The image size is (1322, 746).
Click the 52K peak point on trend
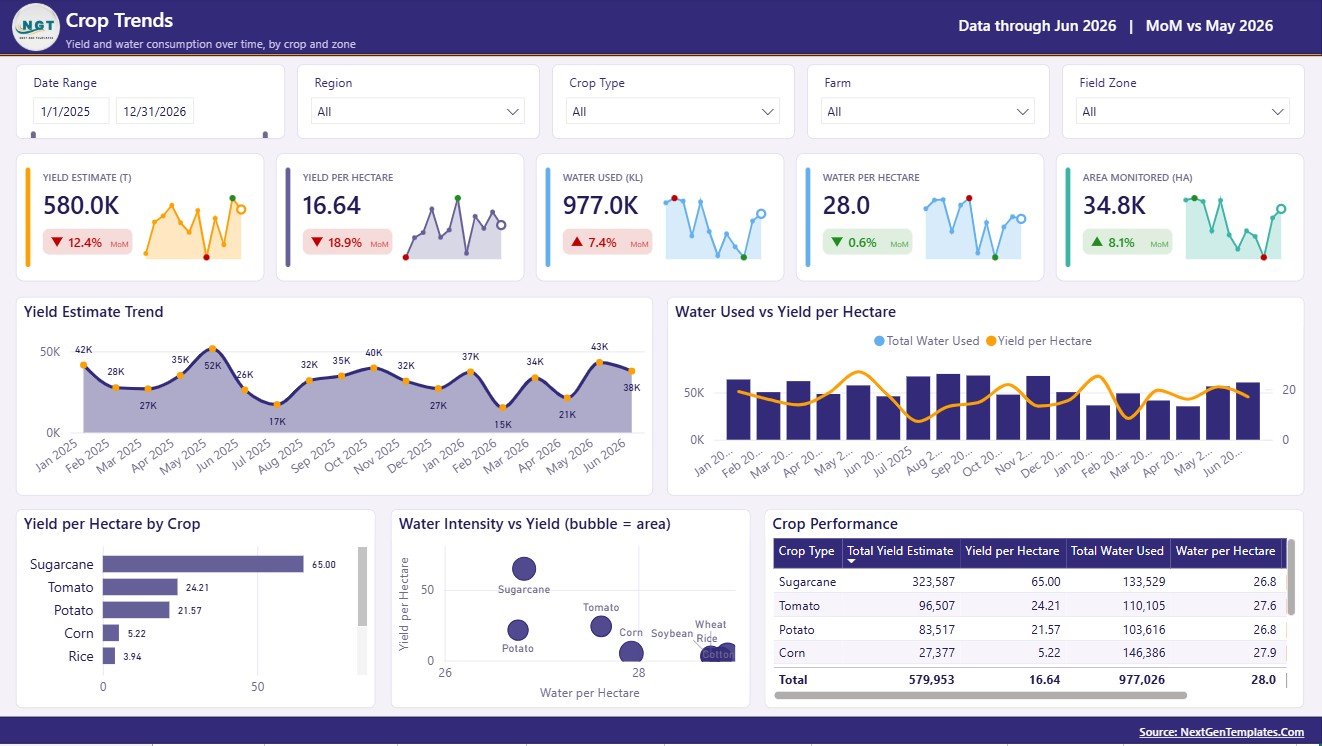(x=212, y=349)
